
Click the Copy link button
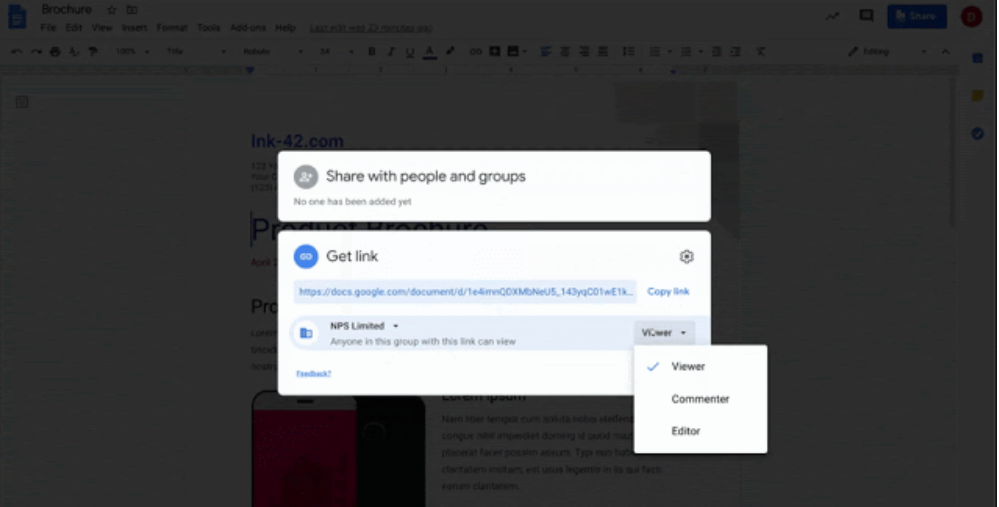pyautogui.click(x=668, y=292)
